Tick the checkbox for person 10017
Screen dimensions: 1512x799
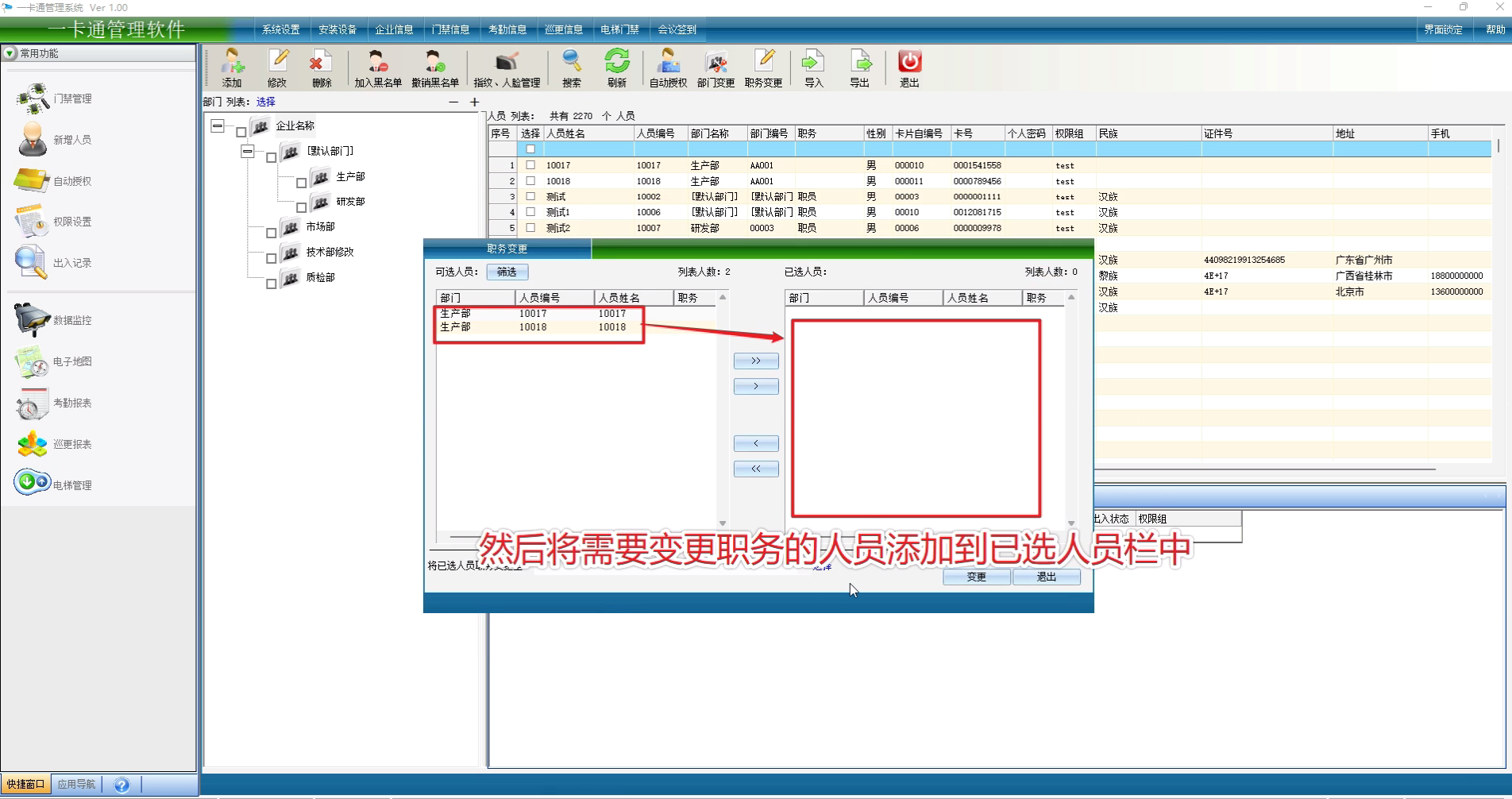[x=530, y=165]
